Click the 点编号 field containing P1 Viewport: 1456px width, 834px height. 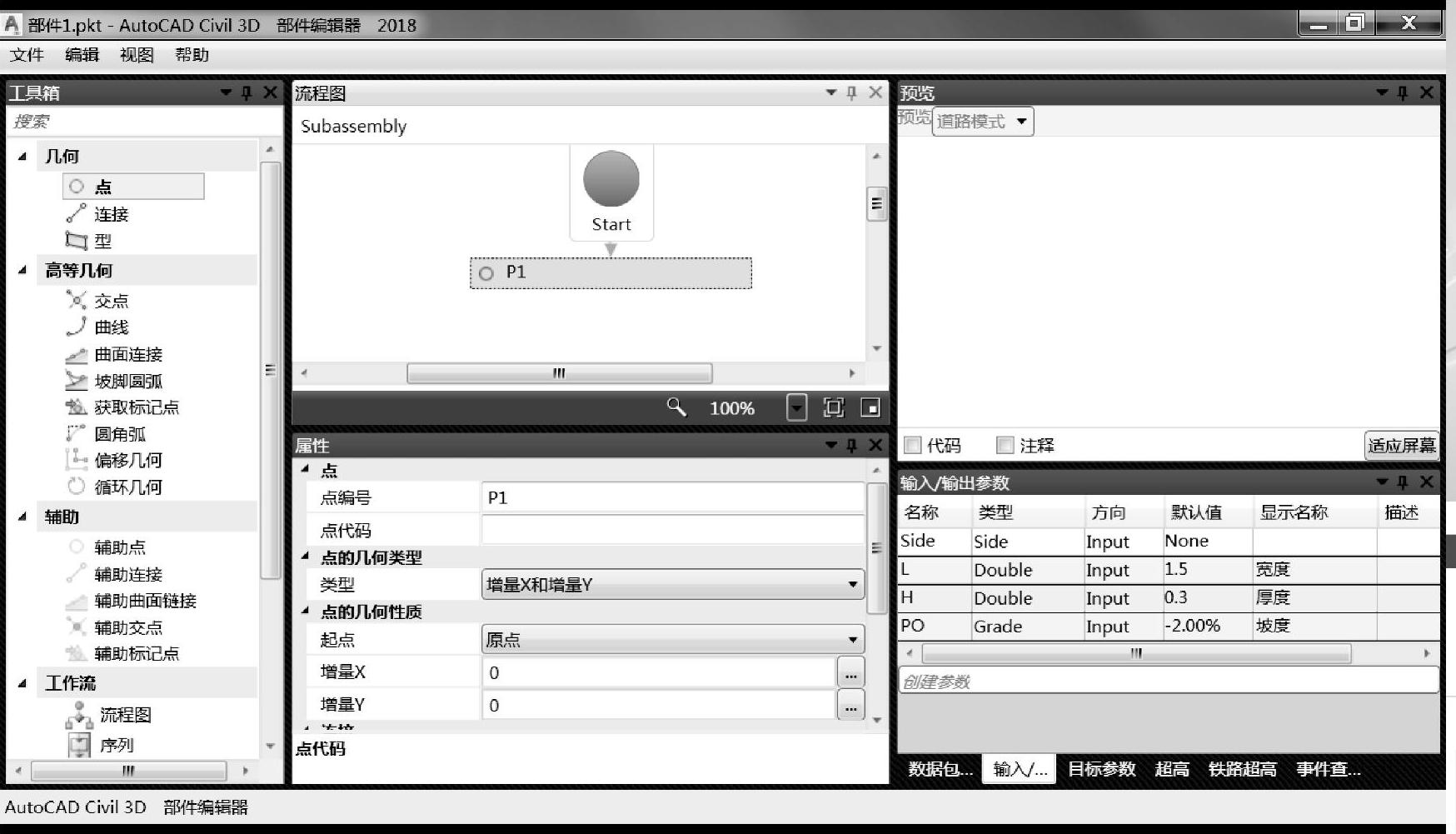tap(672, 497)
